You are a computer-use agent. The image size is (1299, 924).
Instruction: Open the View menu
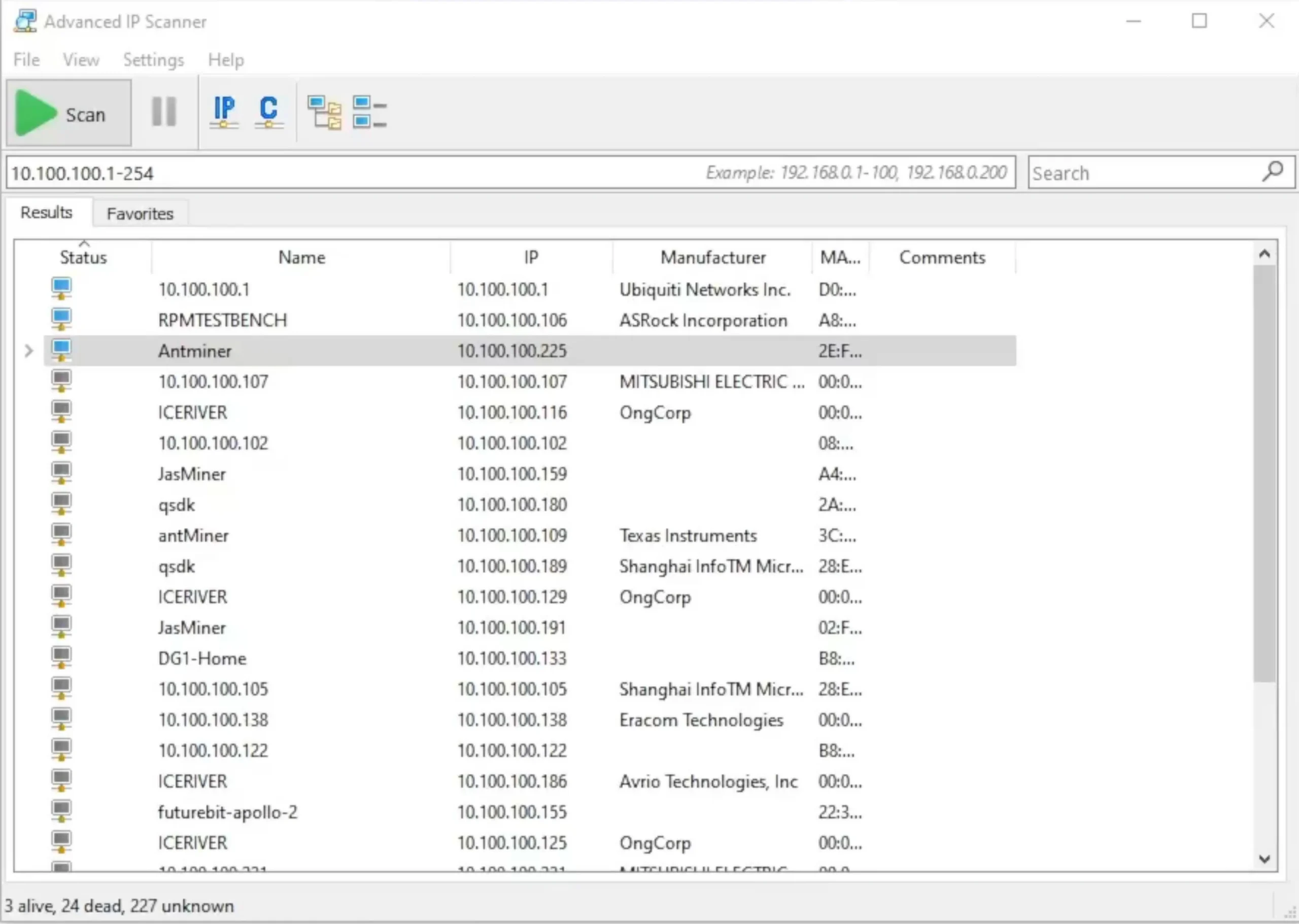pyautogui.click(x=81, y=60)
